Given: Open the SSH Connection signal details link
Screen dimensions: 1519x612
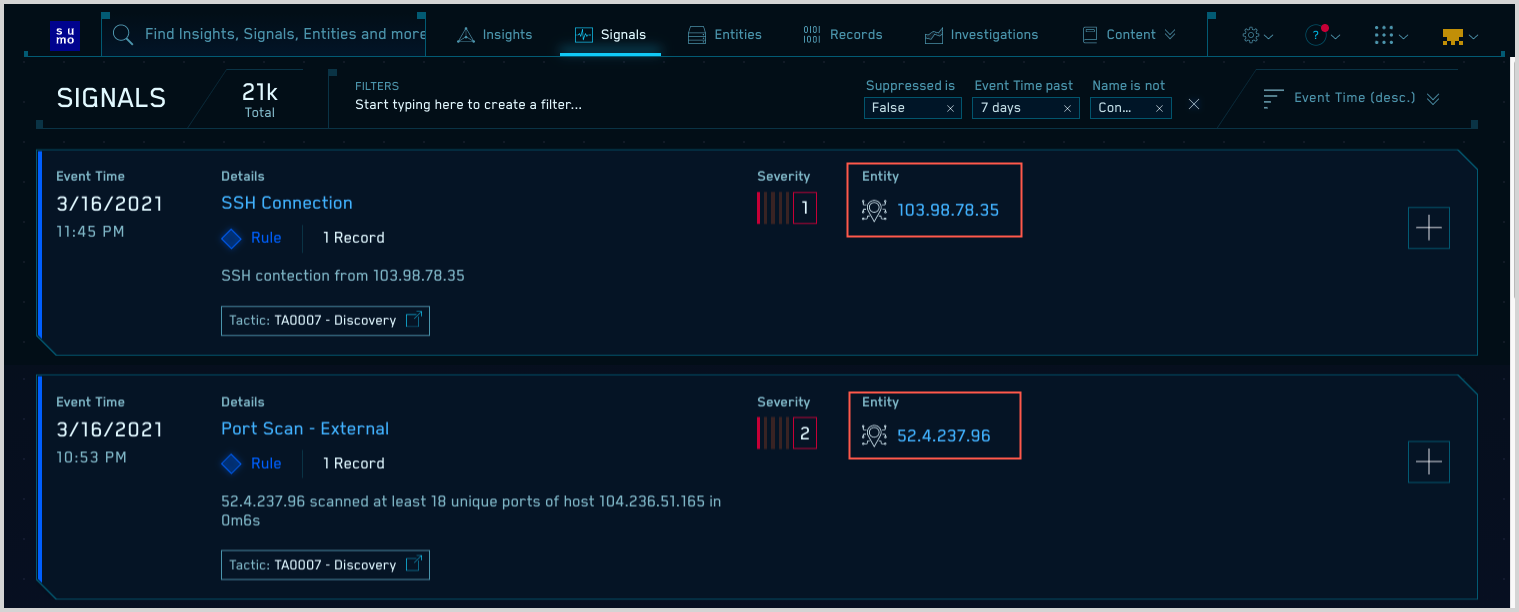Looking at the screenshot, I should point(287,203).
